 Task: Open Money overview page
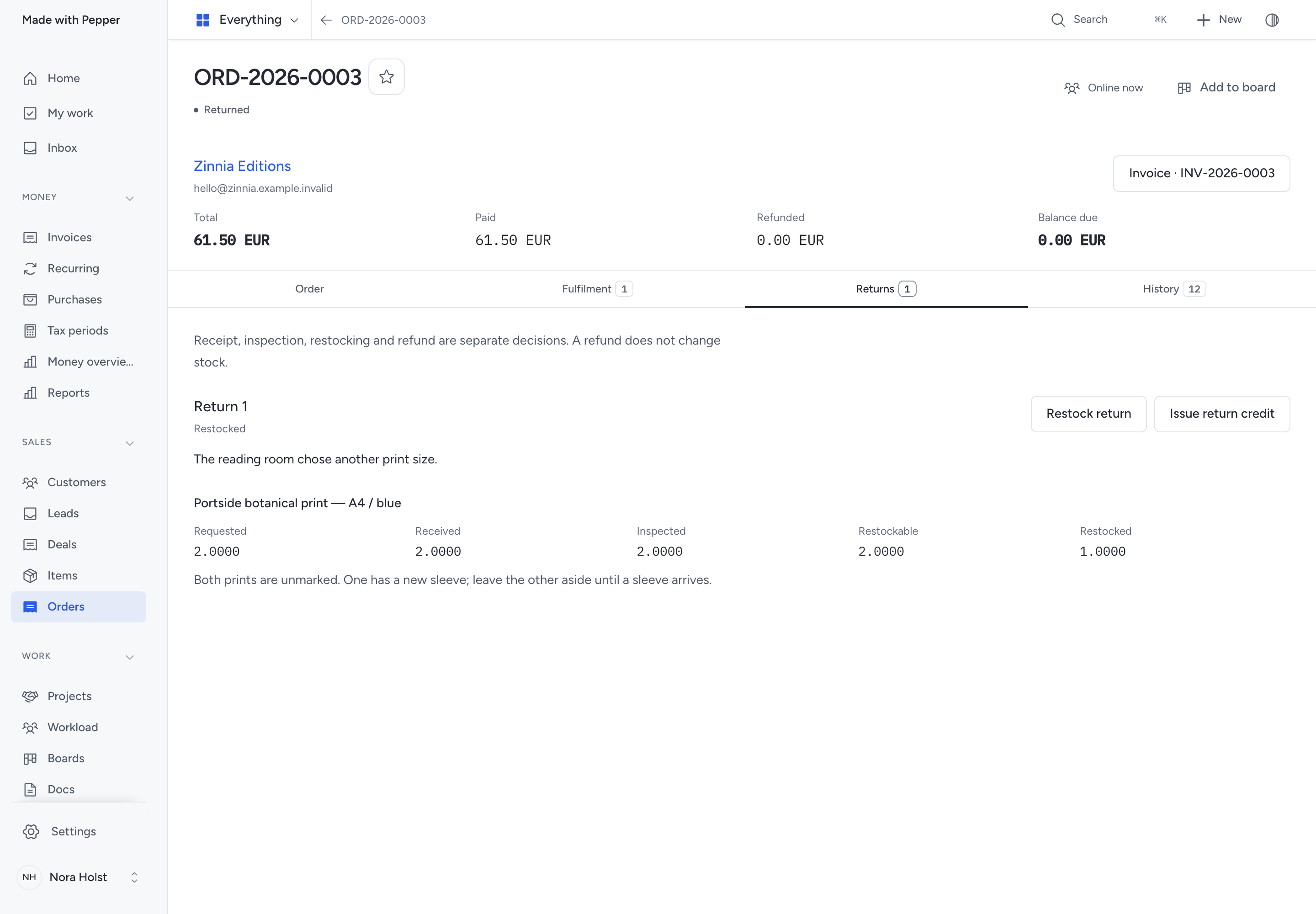point(79,361)
